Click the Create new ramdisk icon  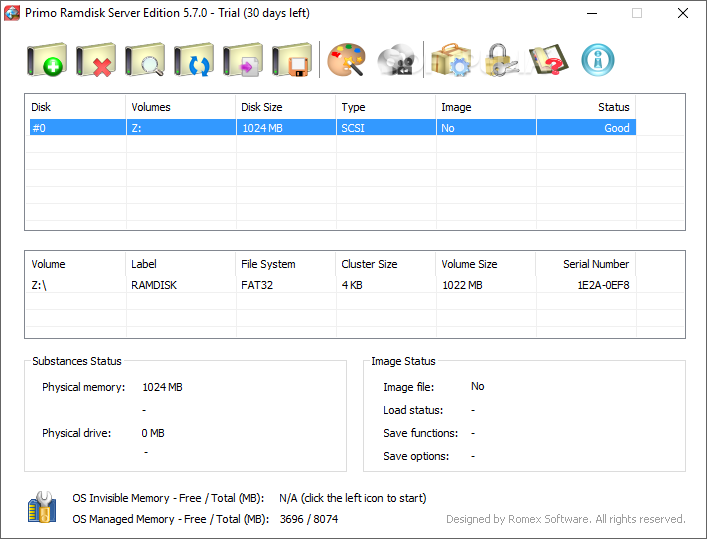tap(47, 60)
